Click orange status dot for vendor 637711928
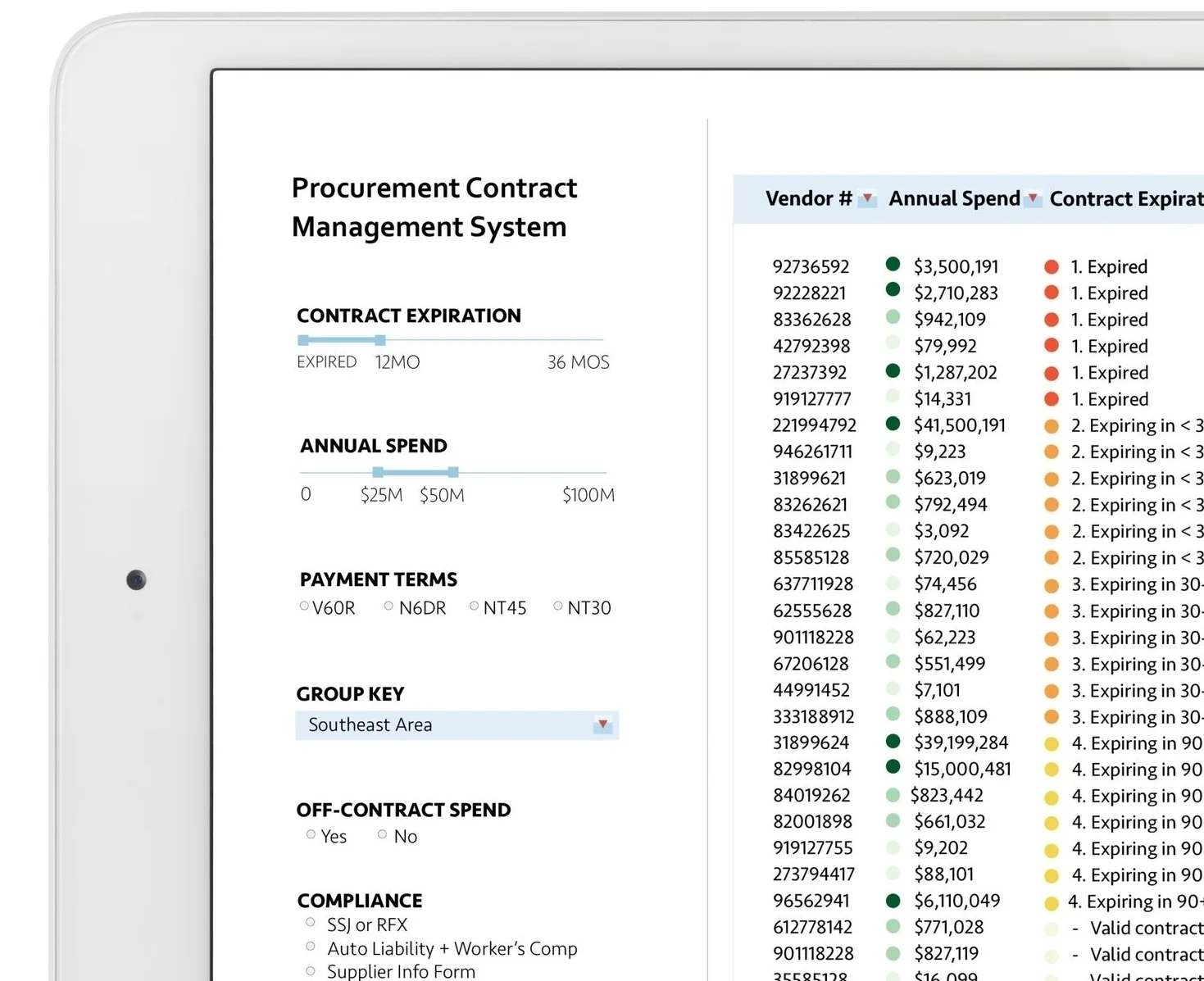Screen dimensions: 1204x981 (x=1052, y=585)
